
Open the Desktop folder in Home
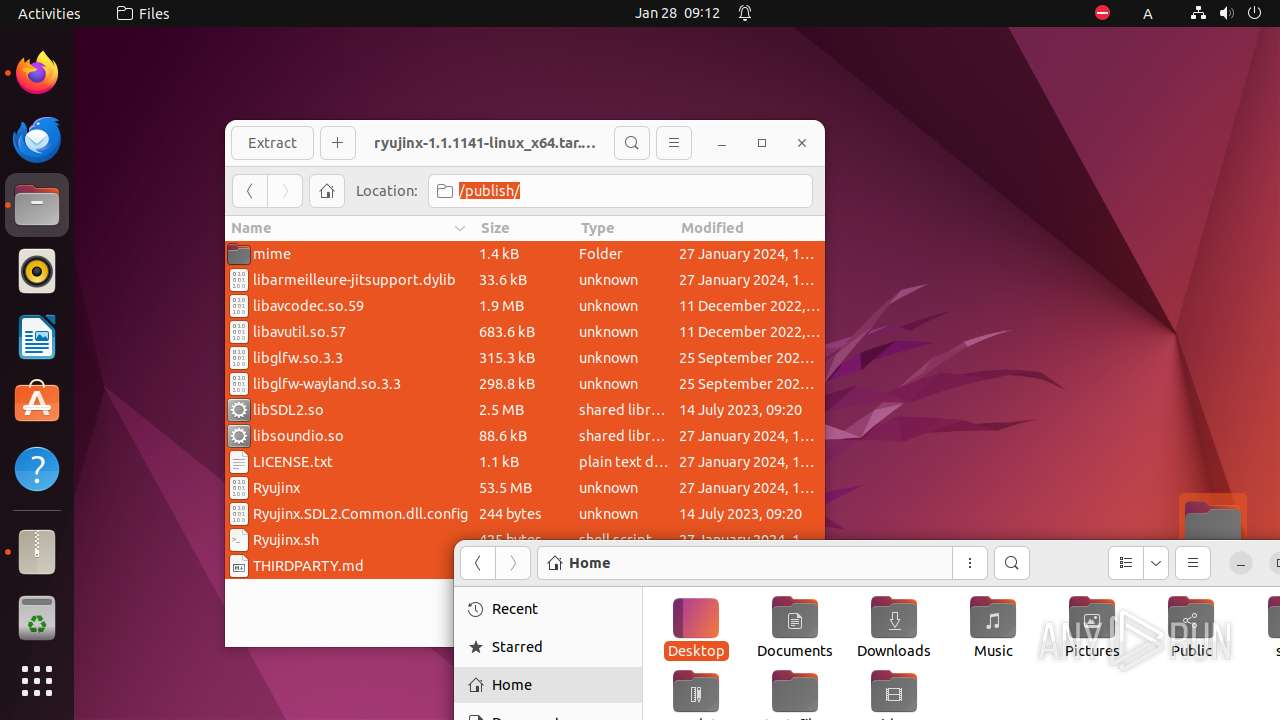pyautogui.click(x=696, y=628)
